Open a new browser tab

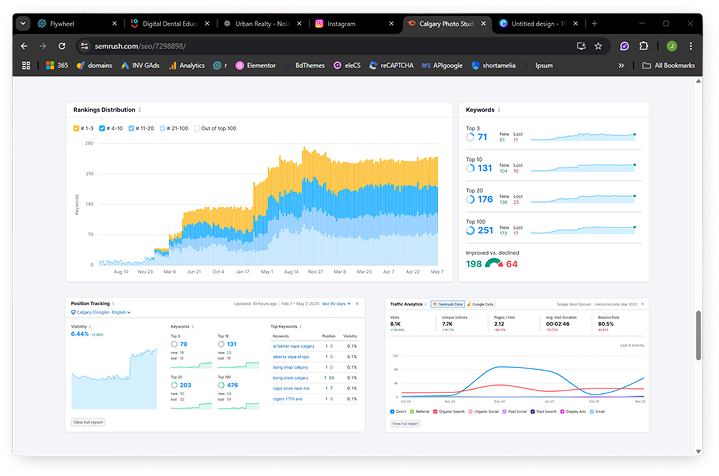[x=594, y=23]
